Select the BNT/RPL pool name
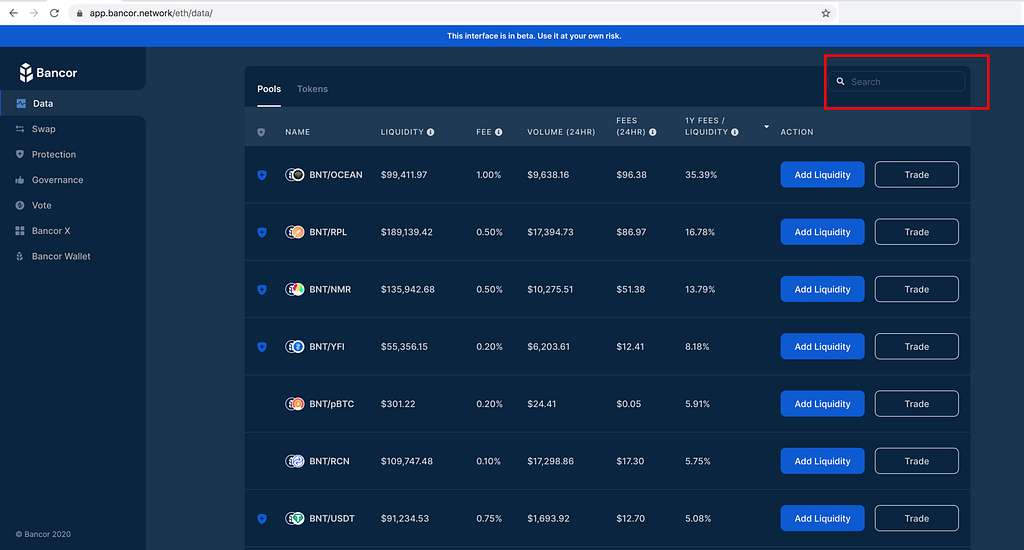The width and height of the screenshot is (1024, 550). pyautogui.click(x=328, y=232)
